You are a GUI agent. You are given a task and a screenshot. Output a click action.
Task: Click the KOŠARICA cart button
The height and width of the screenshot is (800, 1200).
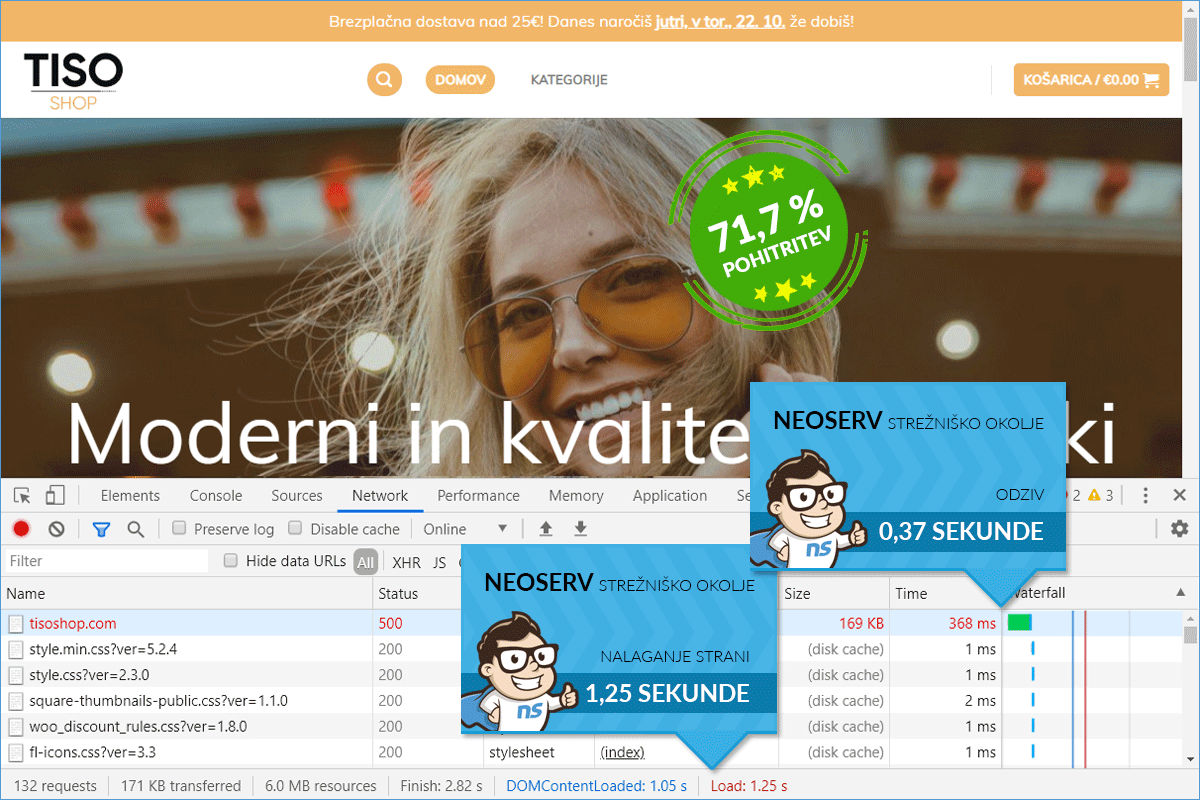coord(1091,80)
